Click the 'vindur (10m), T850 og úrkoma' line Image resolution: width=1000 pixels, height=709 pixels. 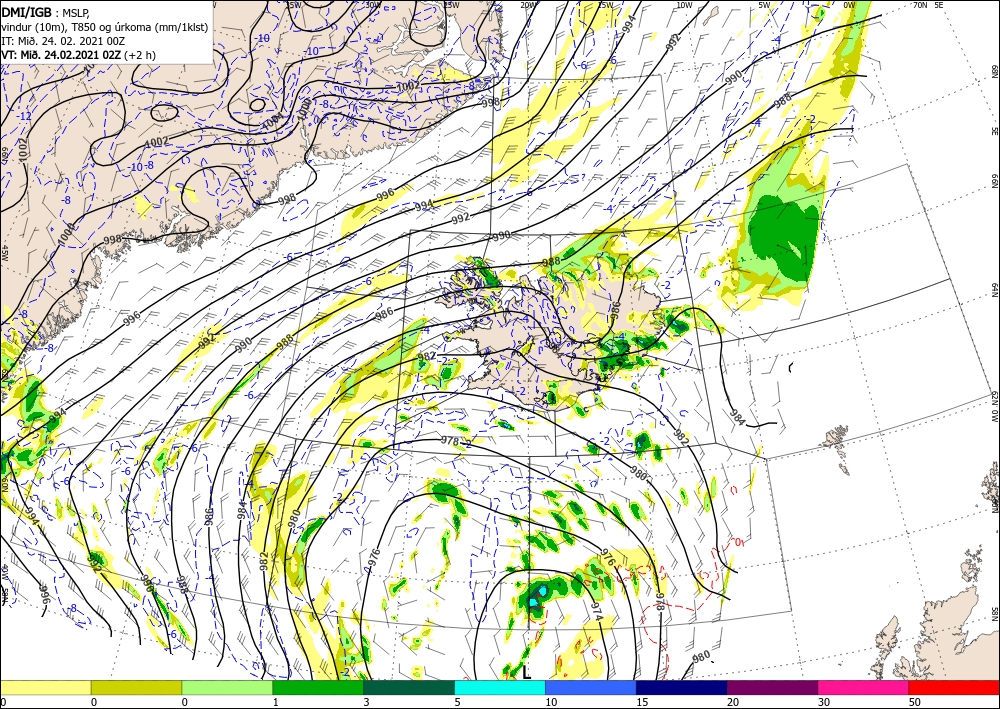(104, 27)
